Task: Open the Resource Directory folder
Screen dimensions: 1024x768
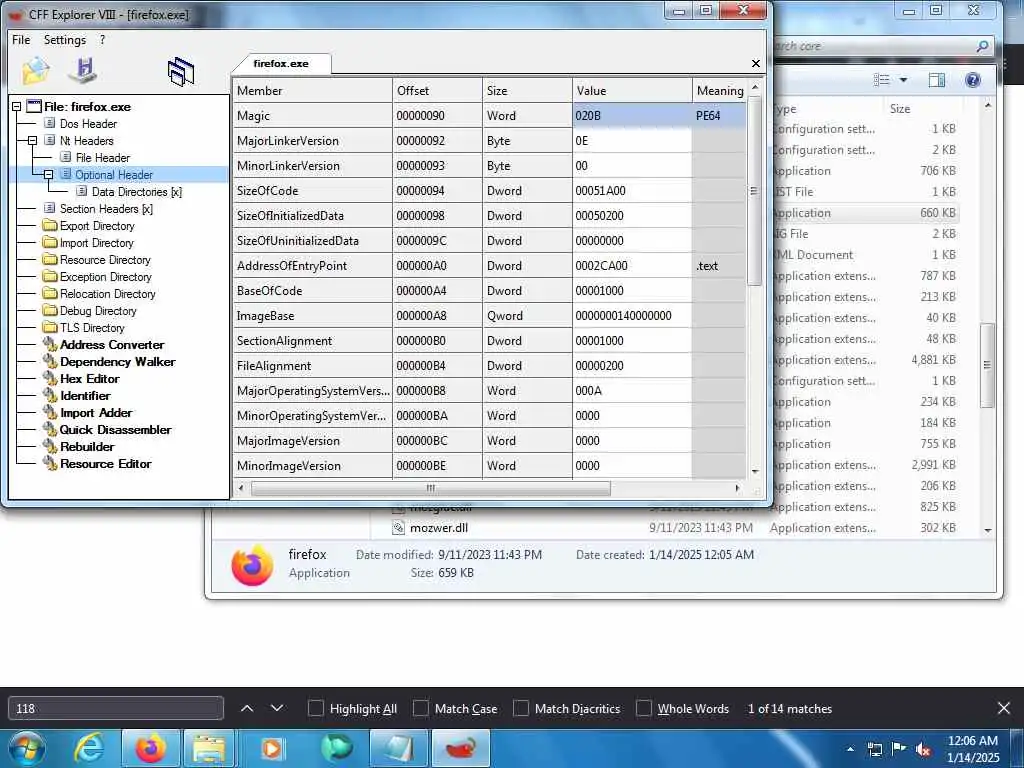Action: pyautogui.click(x=105, y=260)
